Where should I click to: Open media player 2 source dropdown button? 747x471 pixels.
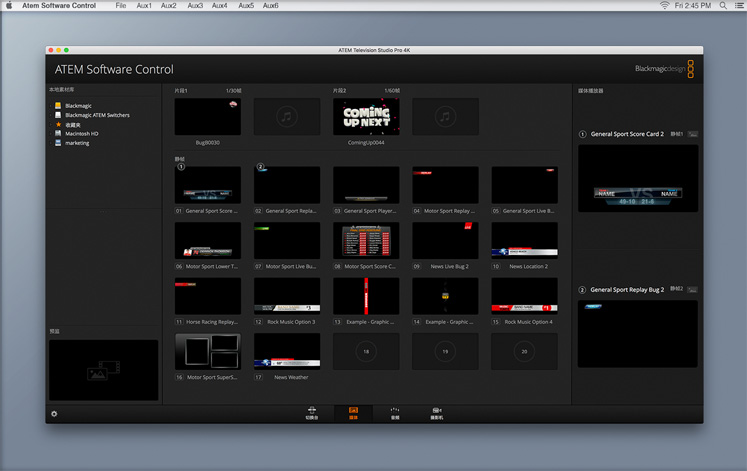693,290
